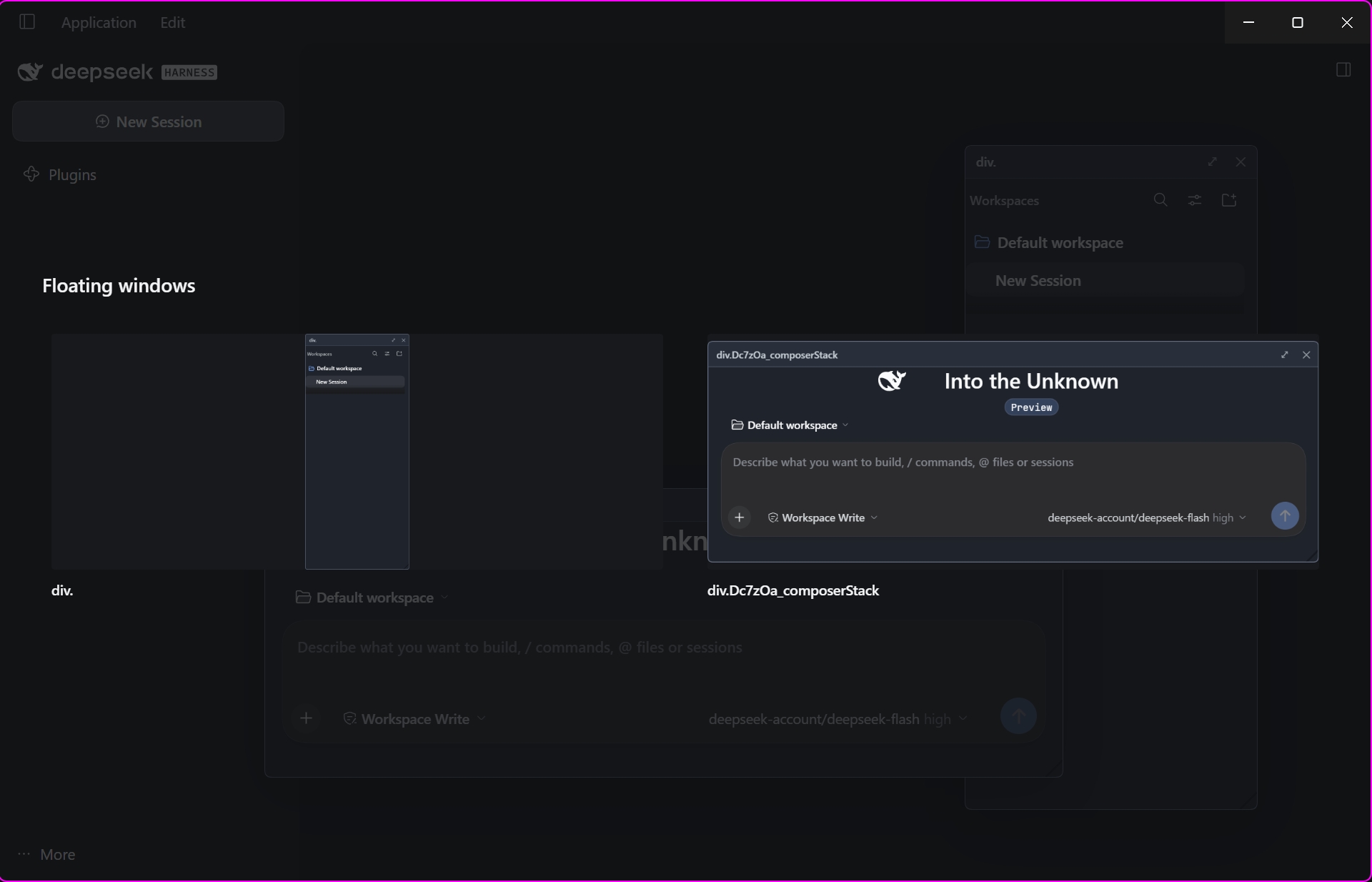
Task: Open Workspace Write dropdown in composerStack preview
Action: point(822,517)
